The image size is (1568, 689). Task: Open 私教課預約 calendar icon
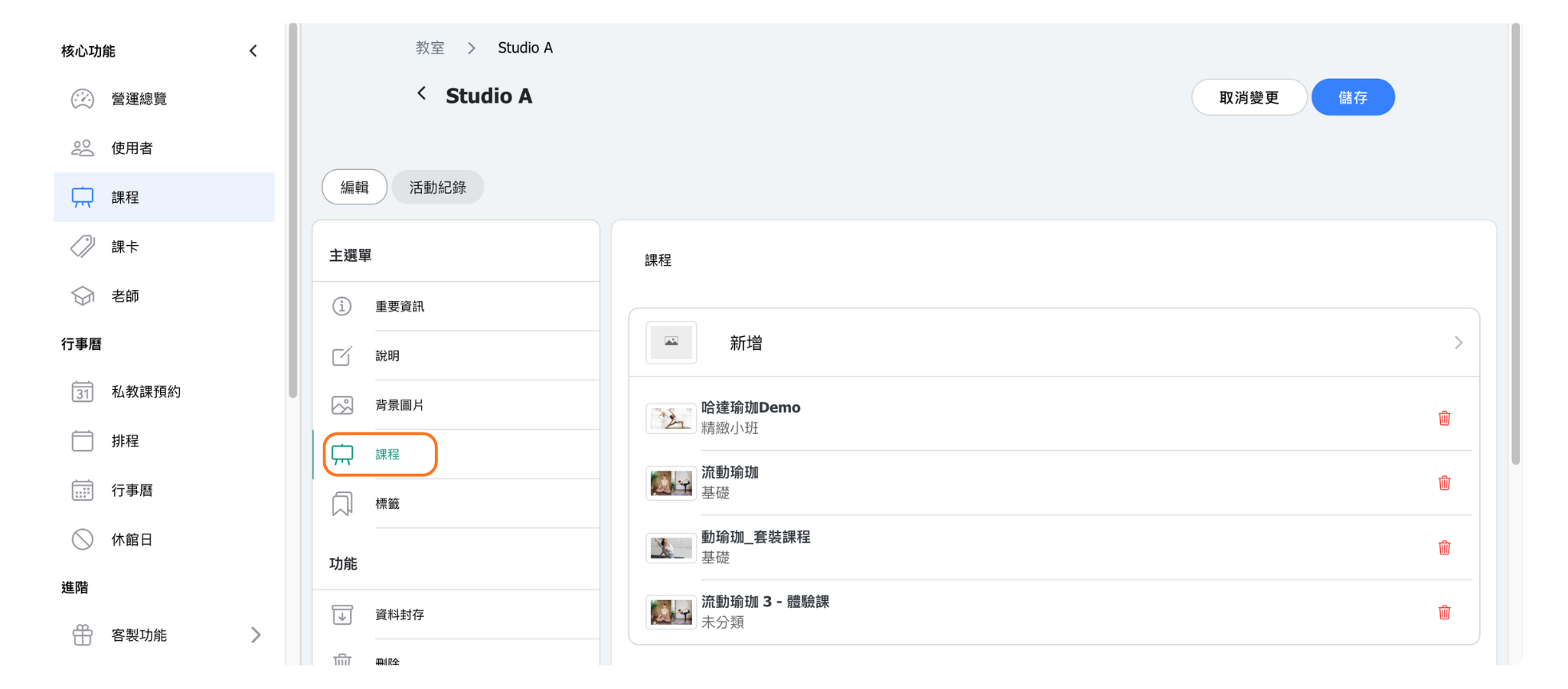click(83, 392)
